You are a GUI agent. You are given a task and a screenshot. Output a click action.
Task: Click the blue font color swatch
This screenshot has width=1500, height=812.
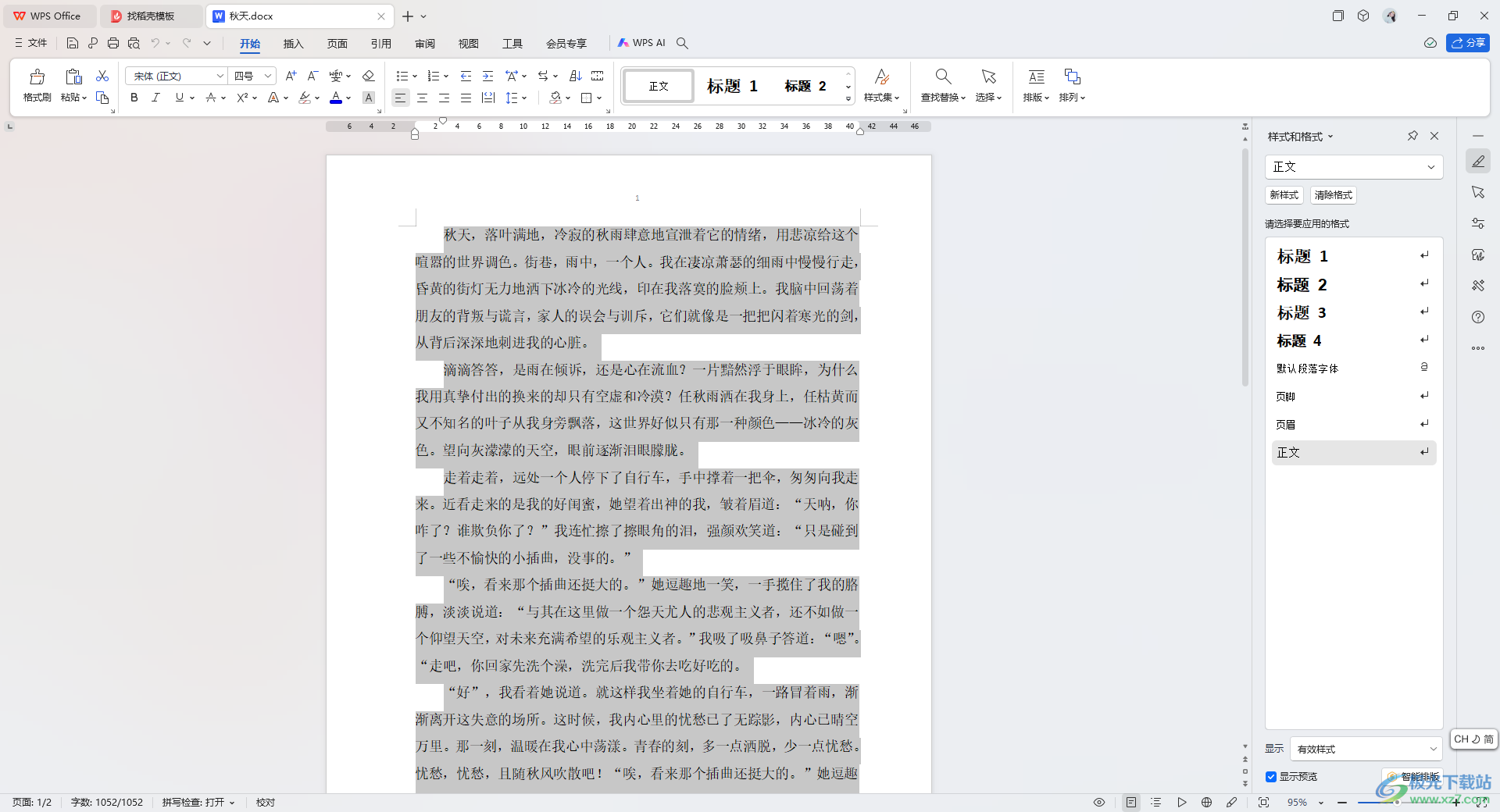pos(336,98)
